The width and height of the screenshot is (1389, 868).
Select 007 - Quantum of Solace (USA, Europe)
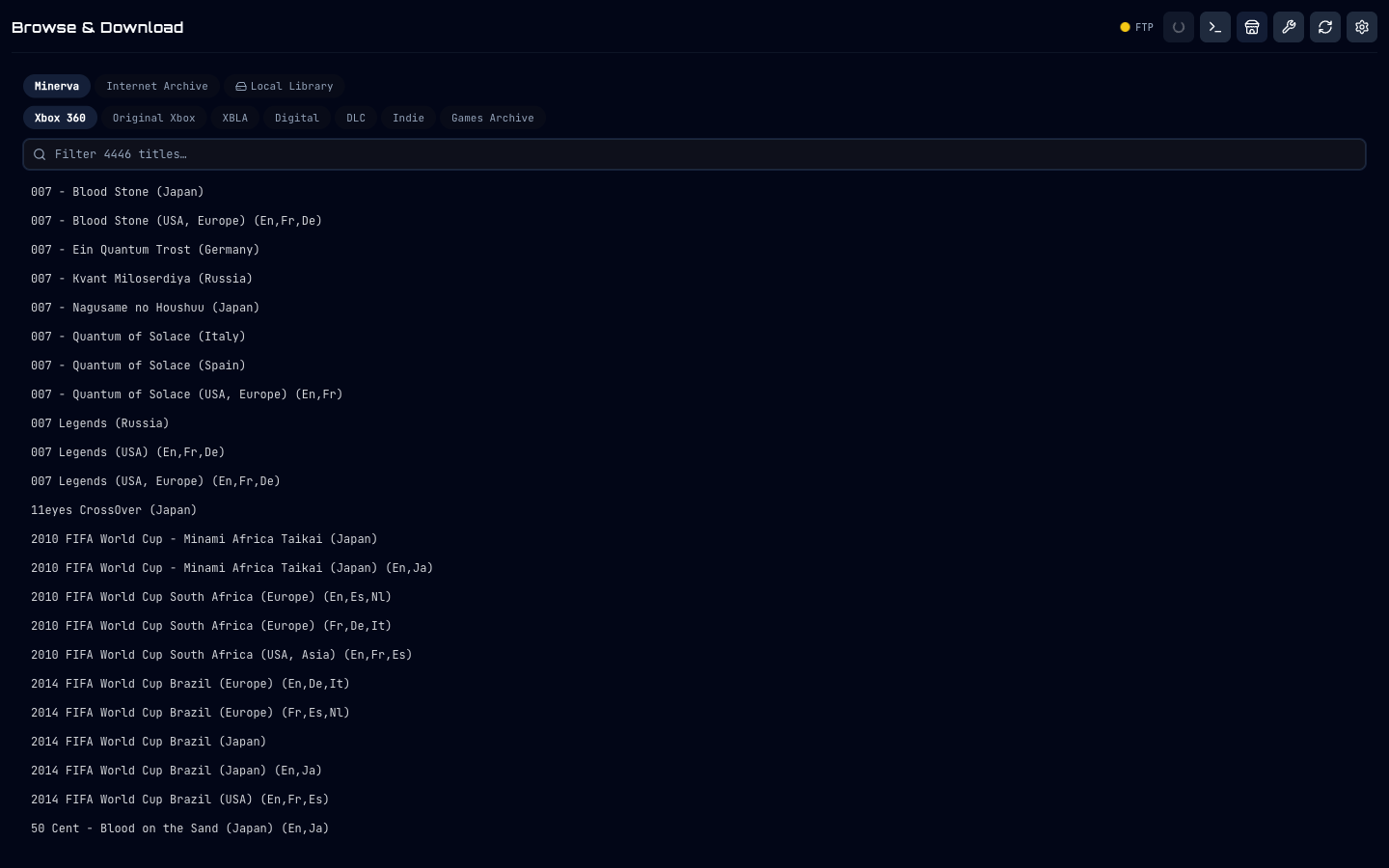pos(694,394)
